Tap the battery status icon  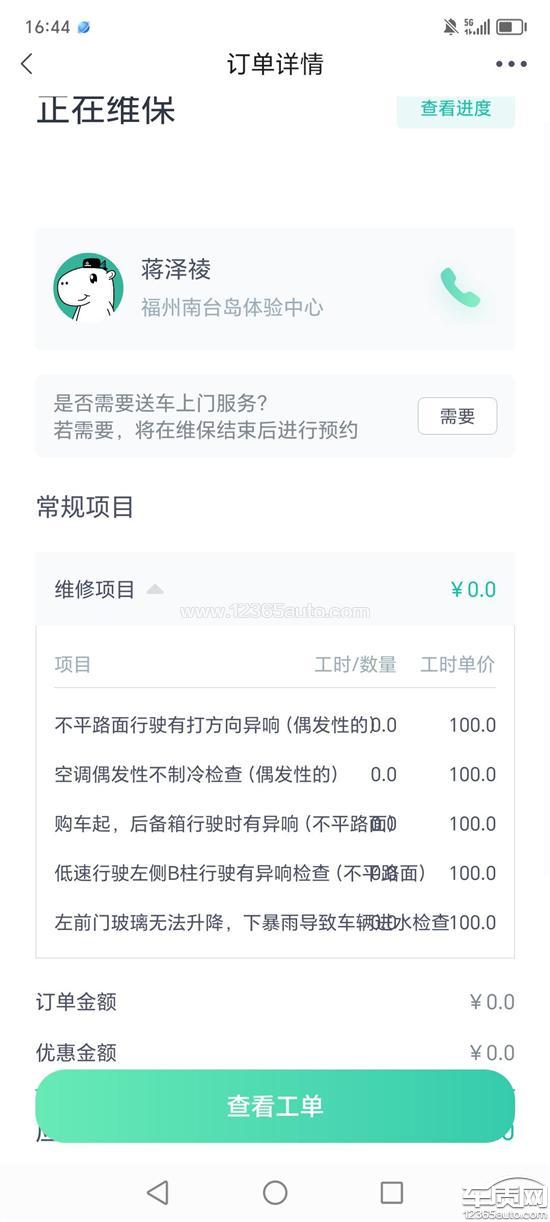pos(511,27)
